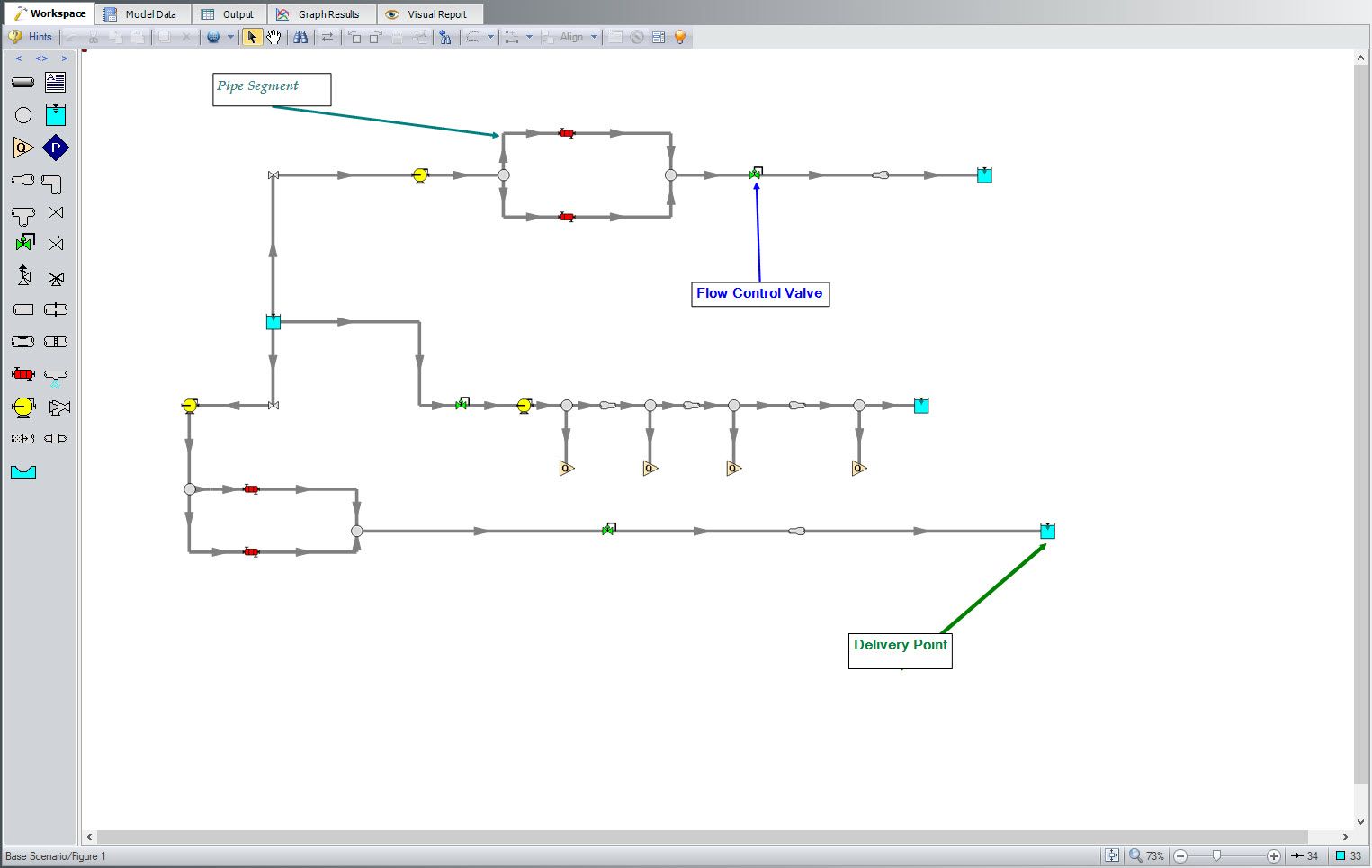Open the globe icon dropdown arrow
Image resolution: width=1372 pixels, height=868 pixels.
click(230, 37)
